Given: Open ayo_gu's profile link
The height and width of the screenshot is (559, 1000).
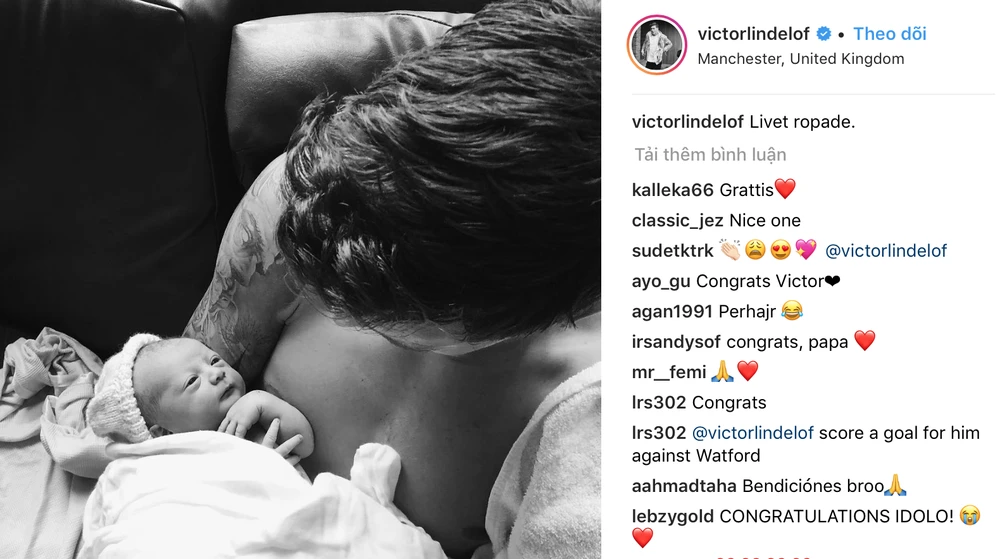Looking at the screenshot, I should 661,282.
